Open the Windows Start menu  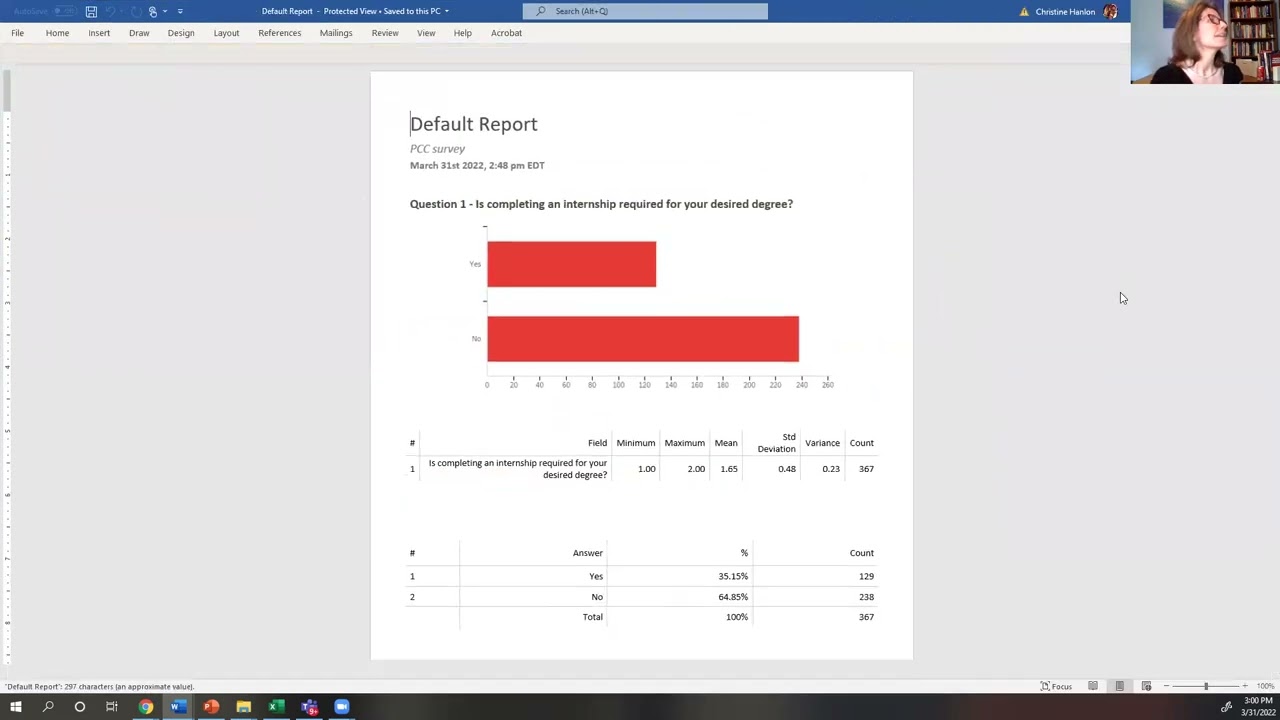pos(16,707)
